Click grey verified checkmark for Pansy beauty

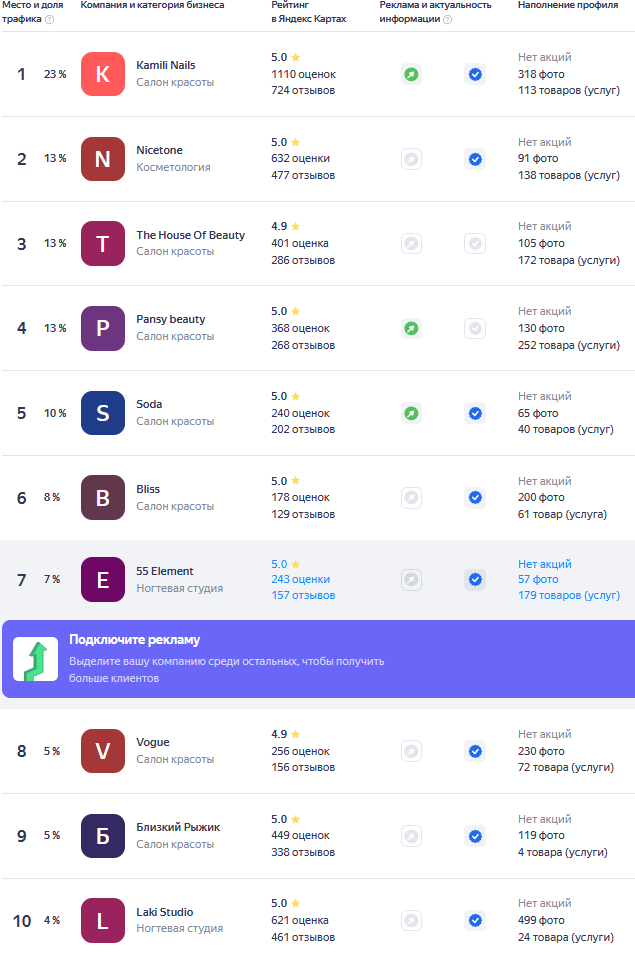point(475,328)
